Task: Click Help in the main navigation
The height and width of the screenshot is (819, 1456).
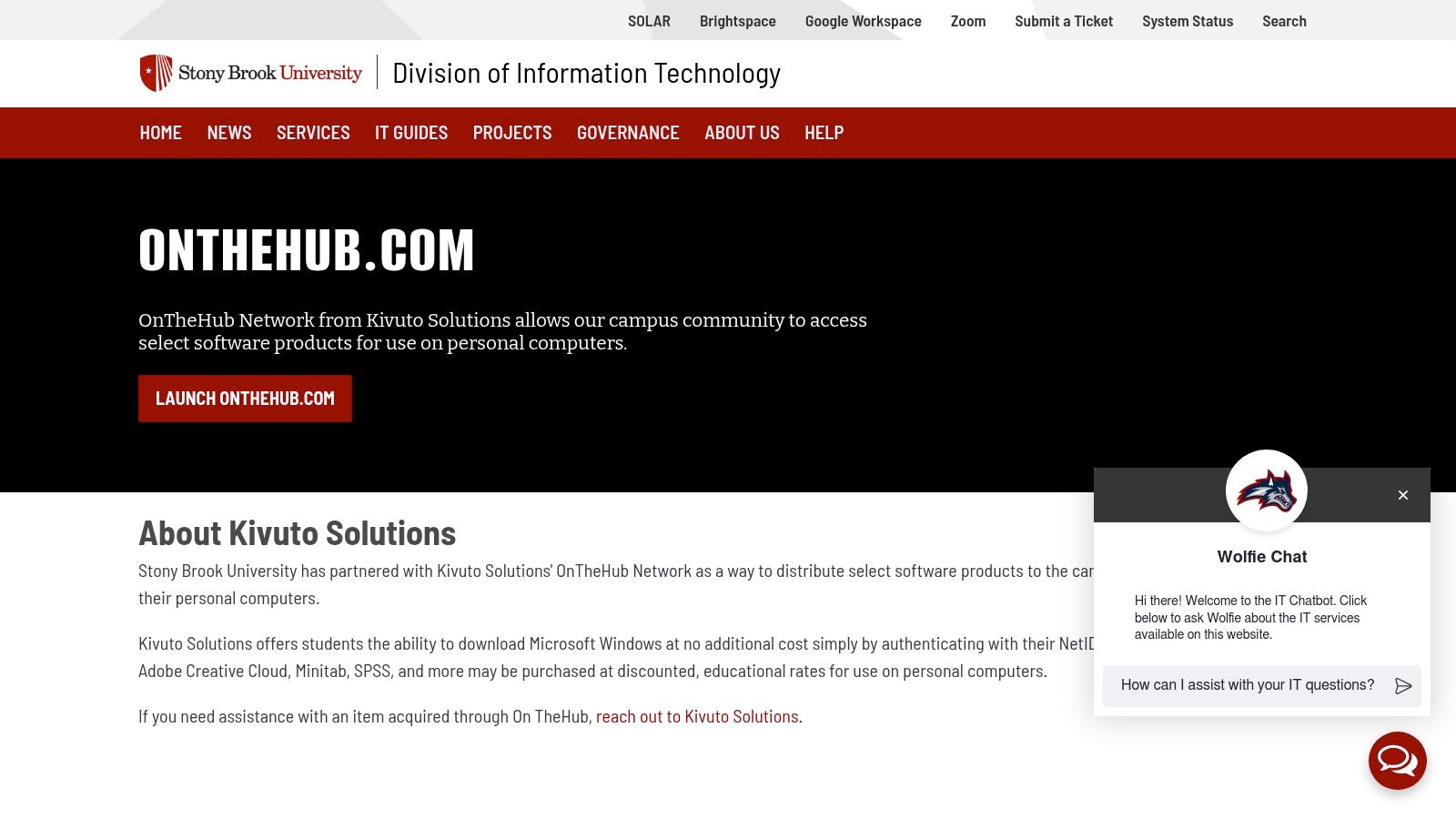Action: coord(824,133)
